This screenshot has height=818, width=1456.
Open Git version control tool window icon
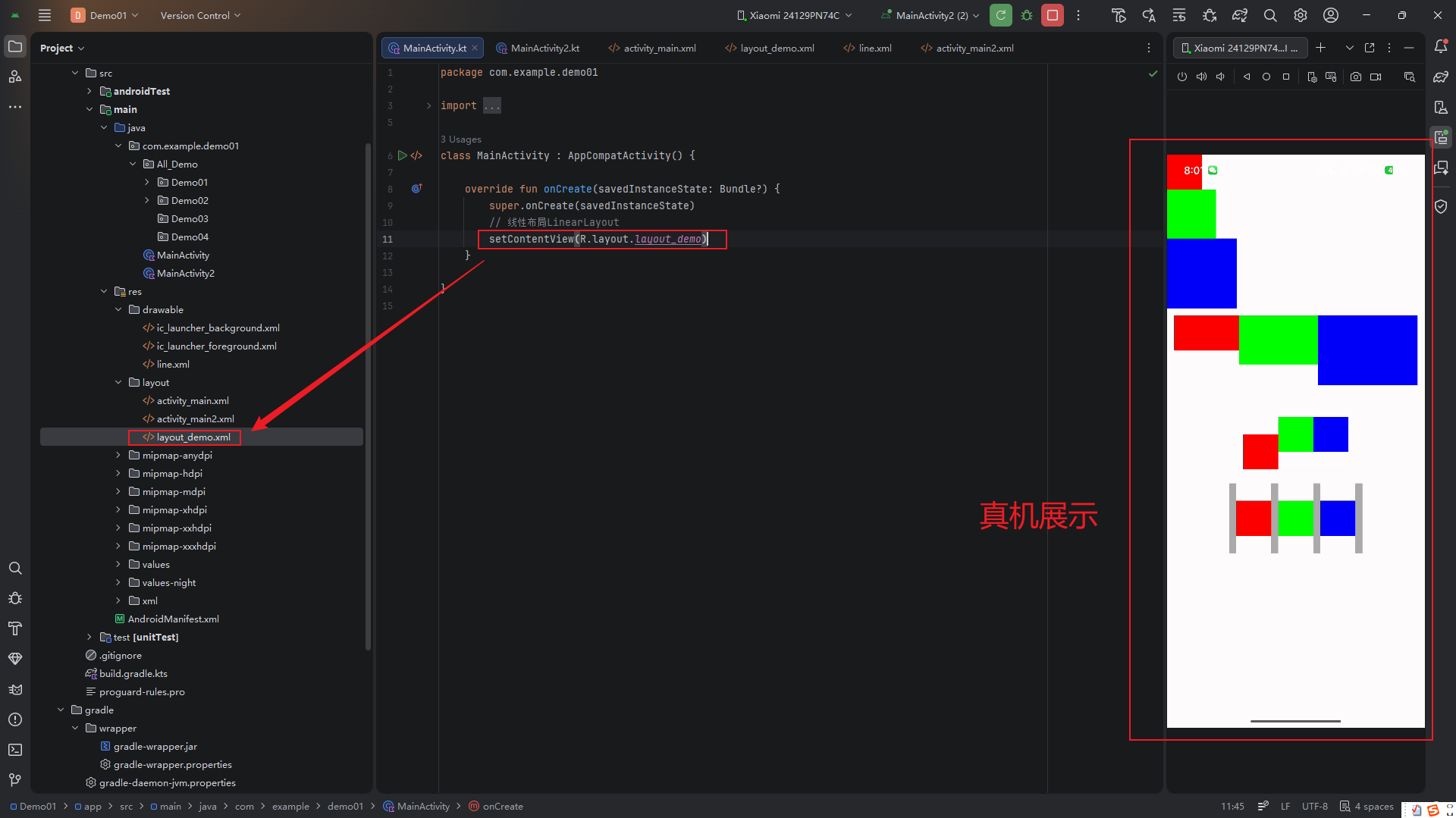(15, 780)
